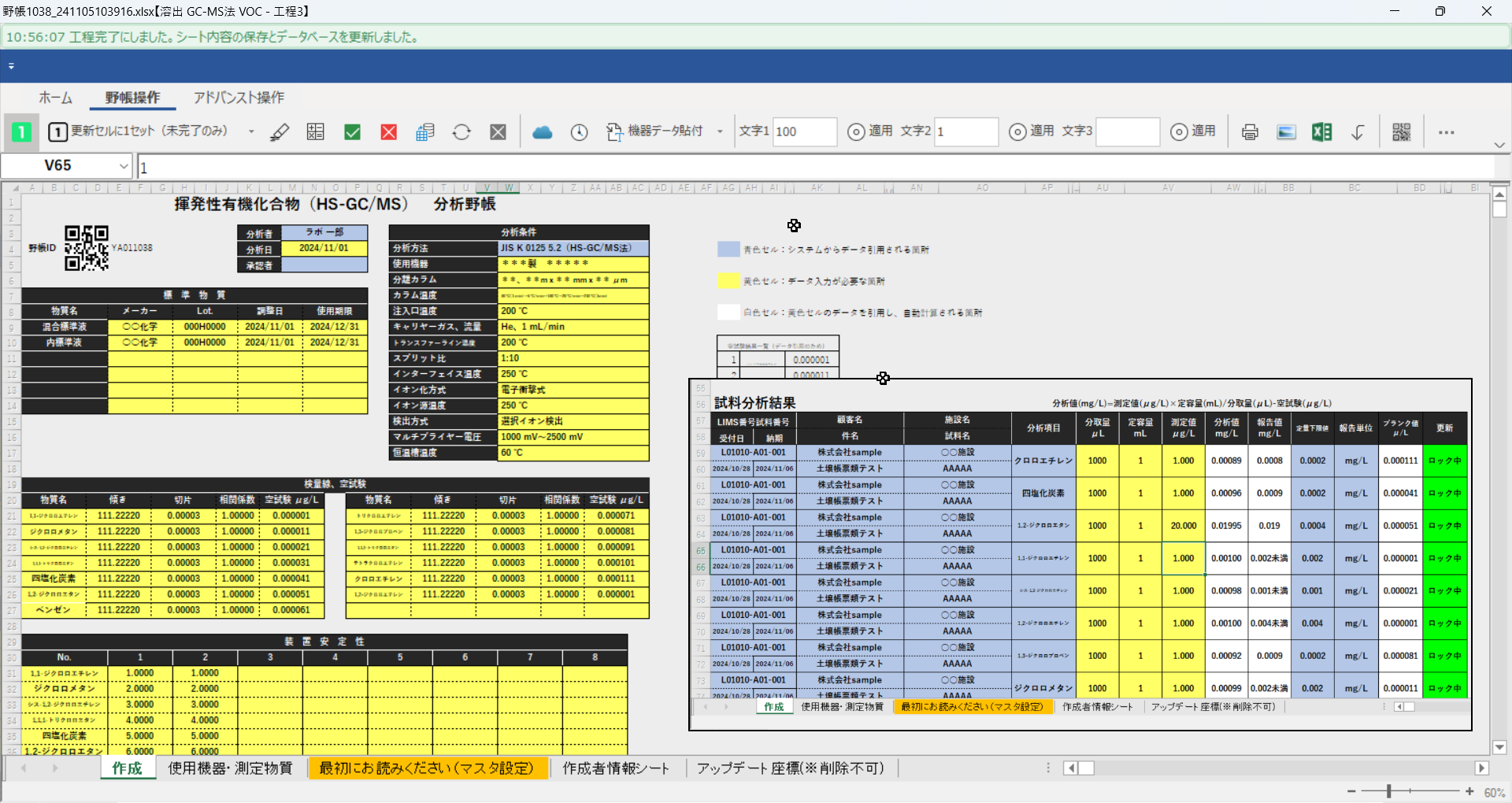
Task: Click first green ロック中 cell for クロロエチレン
Action: click(x=1445, y=461)
